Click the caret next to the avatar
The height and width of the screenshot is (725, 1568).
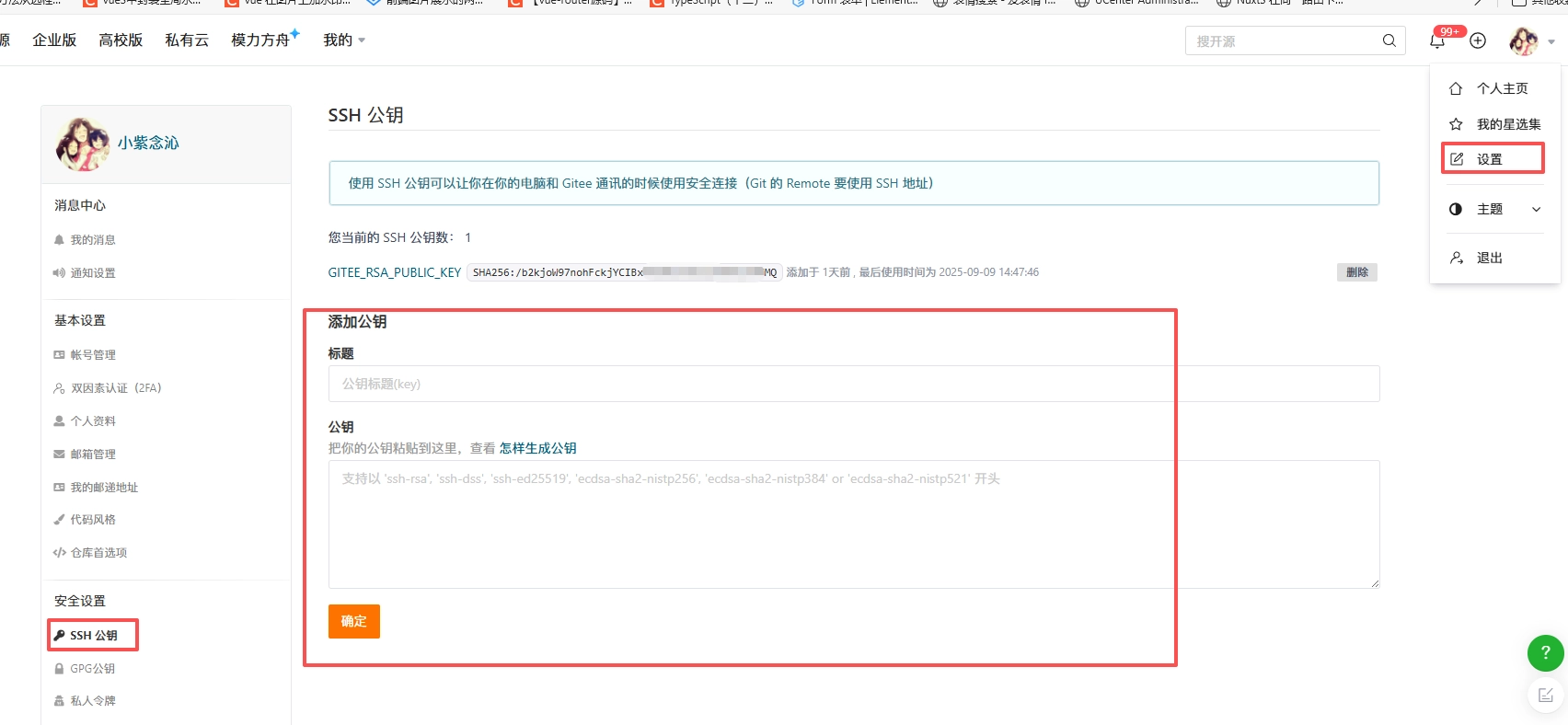point(1551,41)
